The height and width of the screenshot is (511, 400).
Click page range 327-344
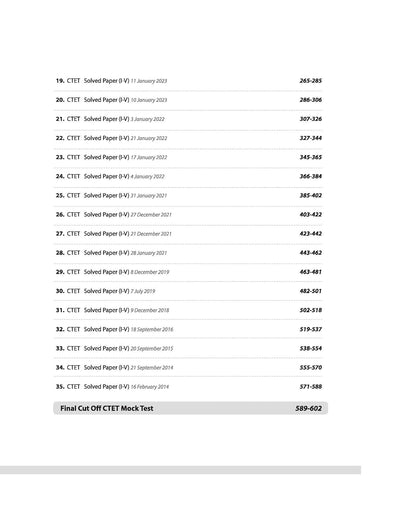[310, 138]
